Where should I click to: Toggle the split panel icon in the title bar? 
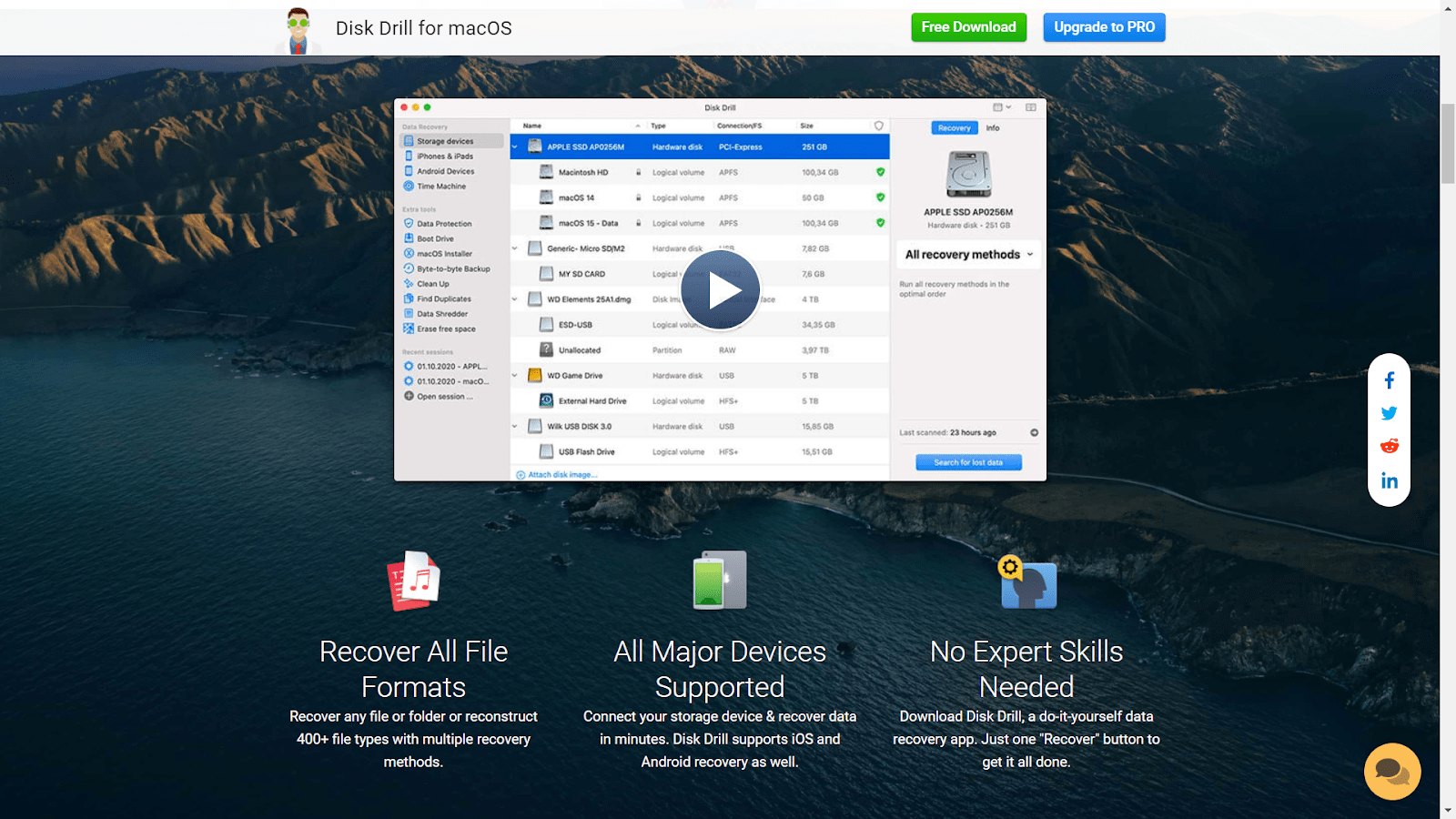tap(1031, 107)
